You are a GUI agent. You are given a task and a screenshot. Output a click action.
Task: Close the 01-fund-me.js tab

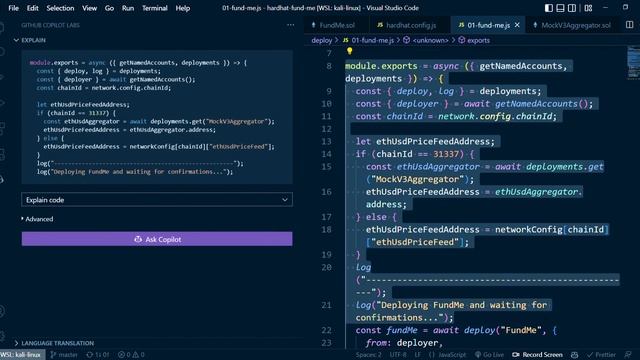(517, 25)
